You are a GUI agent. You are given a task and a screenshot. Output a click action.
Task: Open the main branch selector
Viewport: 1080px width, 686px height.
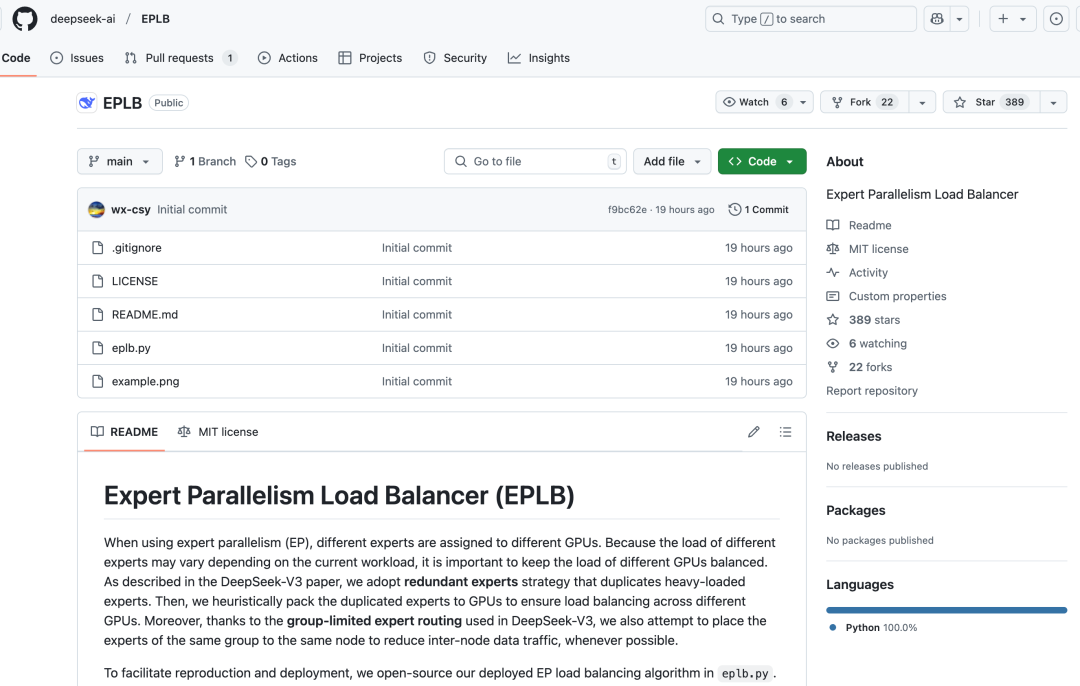coord(120,161)
